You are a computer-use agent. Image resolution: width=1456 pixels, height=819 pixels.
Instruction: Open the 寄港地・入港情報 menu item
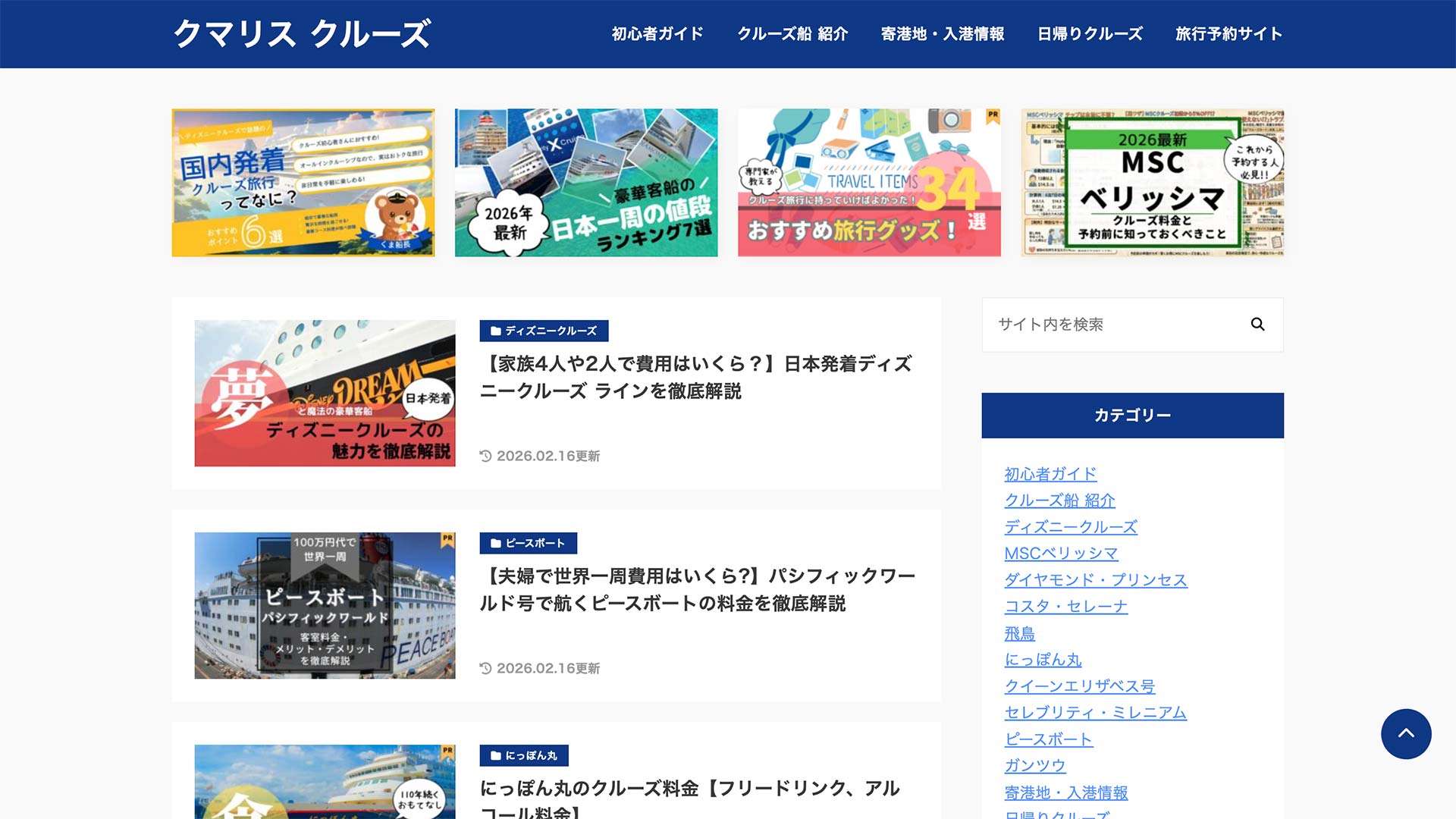[x=943, y=34]
